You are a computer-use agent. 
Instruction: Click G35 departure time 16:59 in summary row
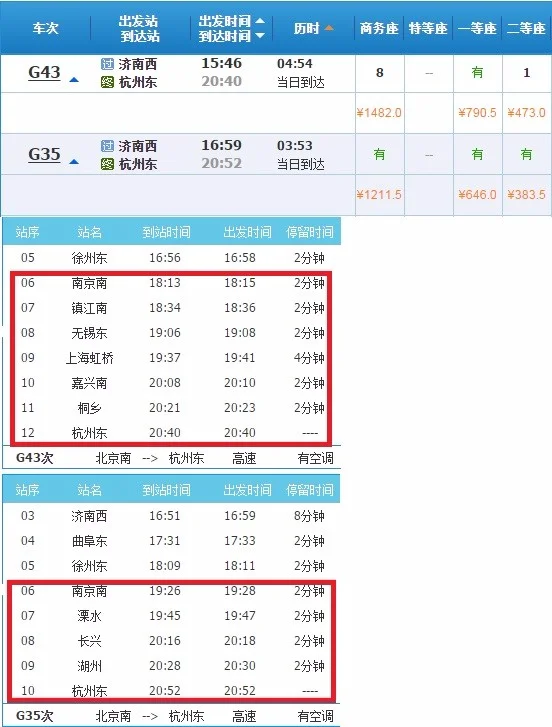(222, 145)
